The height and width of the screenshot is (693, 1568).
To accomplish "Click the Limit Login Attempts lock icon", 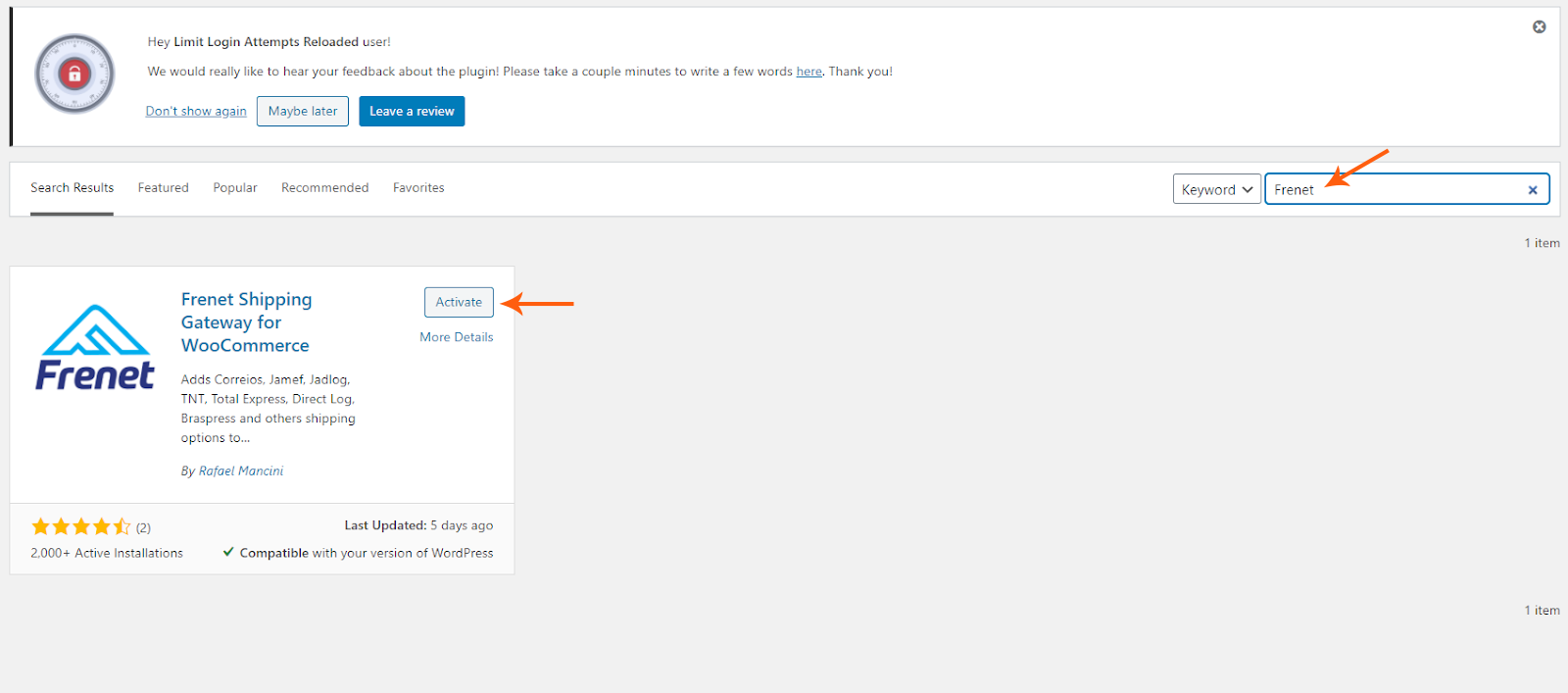I will (x=74, y=74).
